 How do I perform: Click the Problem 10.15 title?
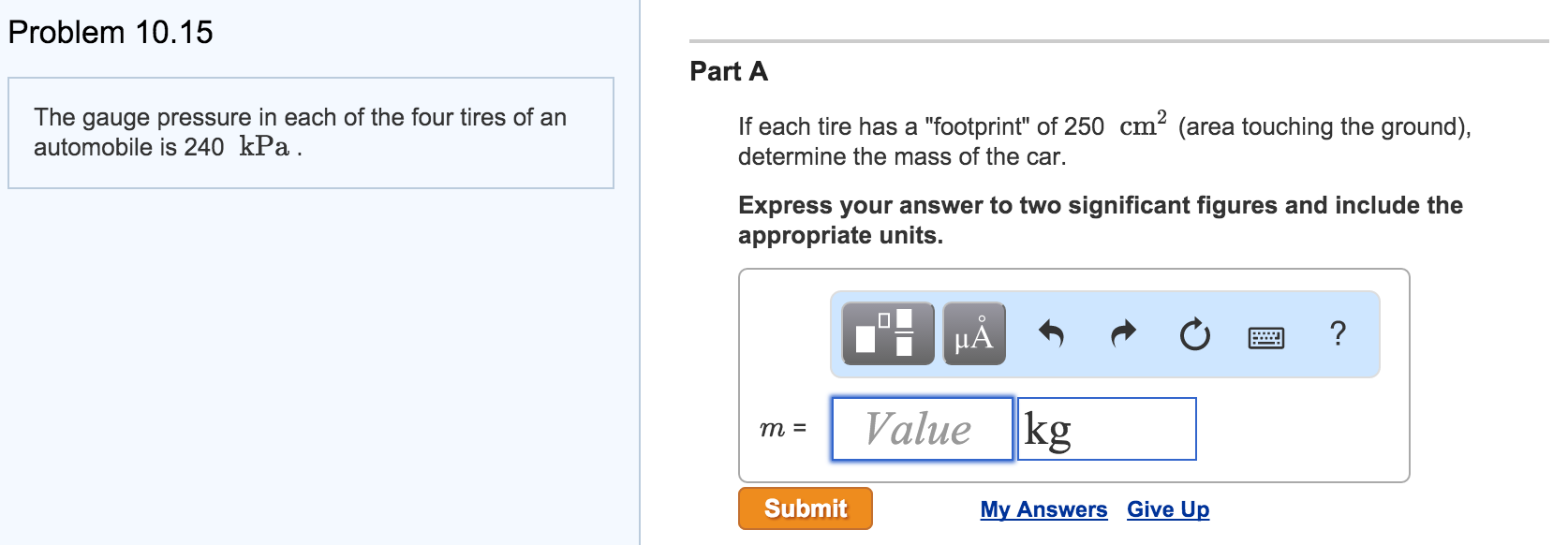pyautogui.click(x=111, y=32)
